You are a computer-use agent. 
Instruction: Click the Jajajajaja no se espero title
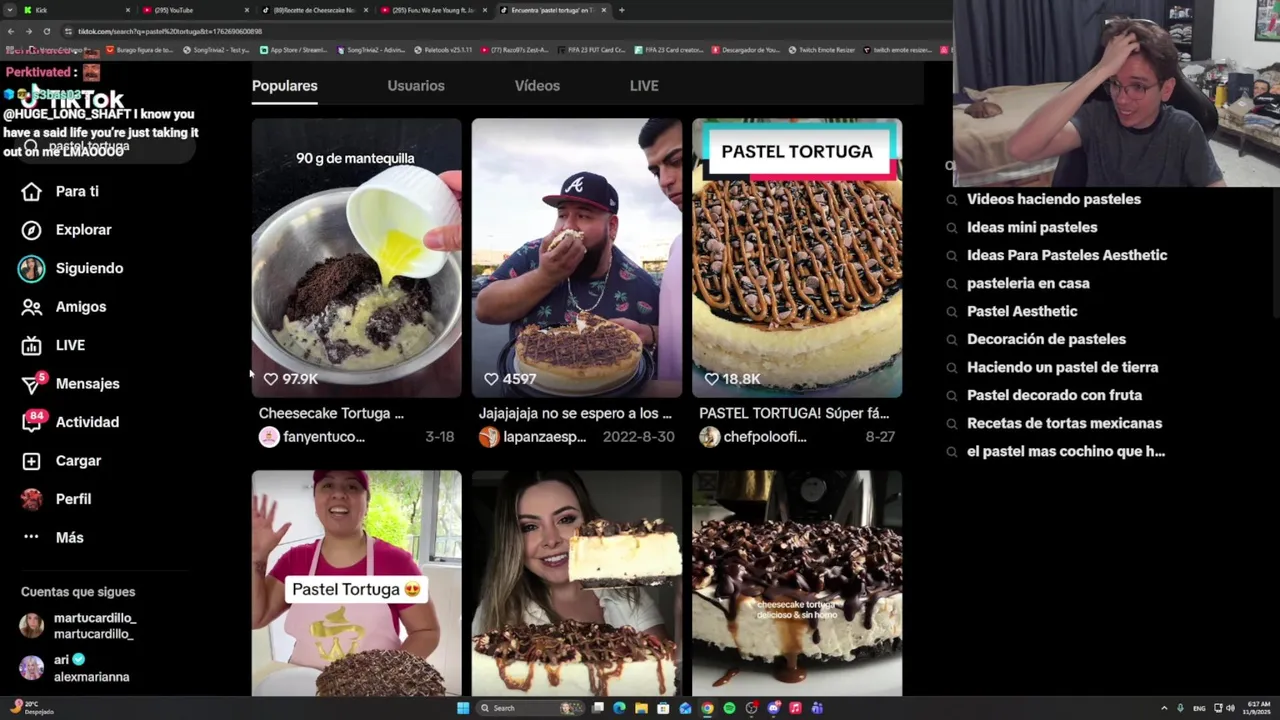point(575,413)
